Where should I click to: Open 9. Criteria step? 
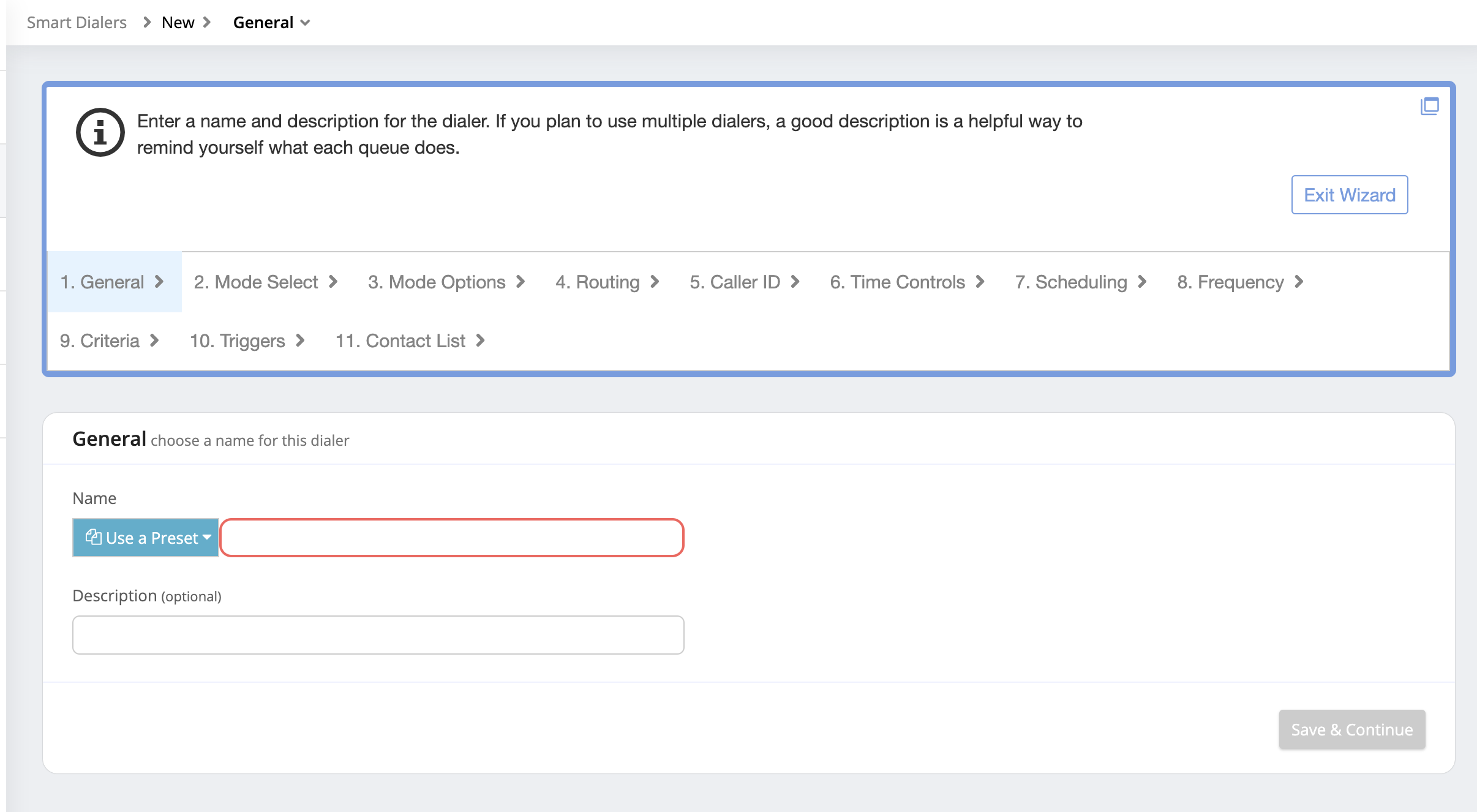pos(110,340)
